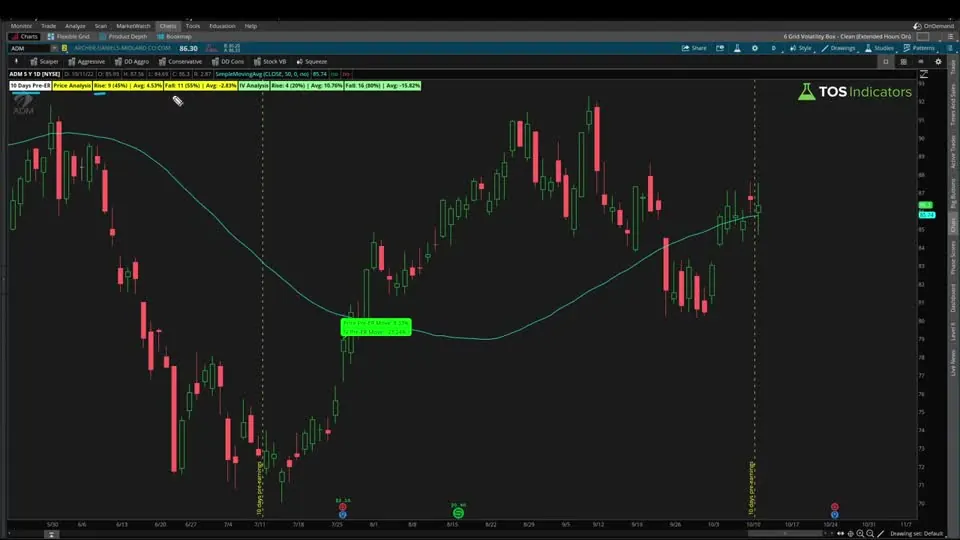Open the list menu icon beside grid selector
Screen dimensions: 960x540
pos(950,36)
